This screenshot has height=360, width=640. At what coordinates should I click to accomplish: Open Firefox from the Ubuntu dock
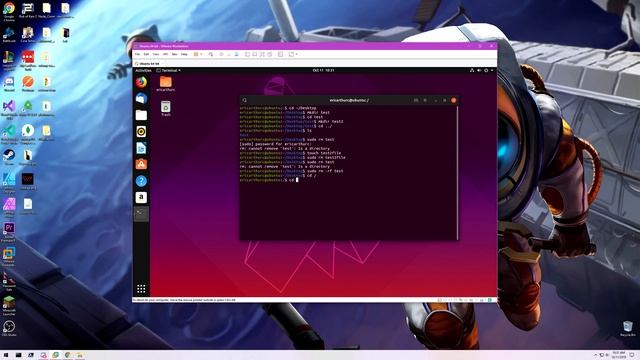pyautogui.click(x=141, y=82)
